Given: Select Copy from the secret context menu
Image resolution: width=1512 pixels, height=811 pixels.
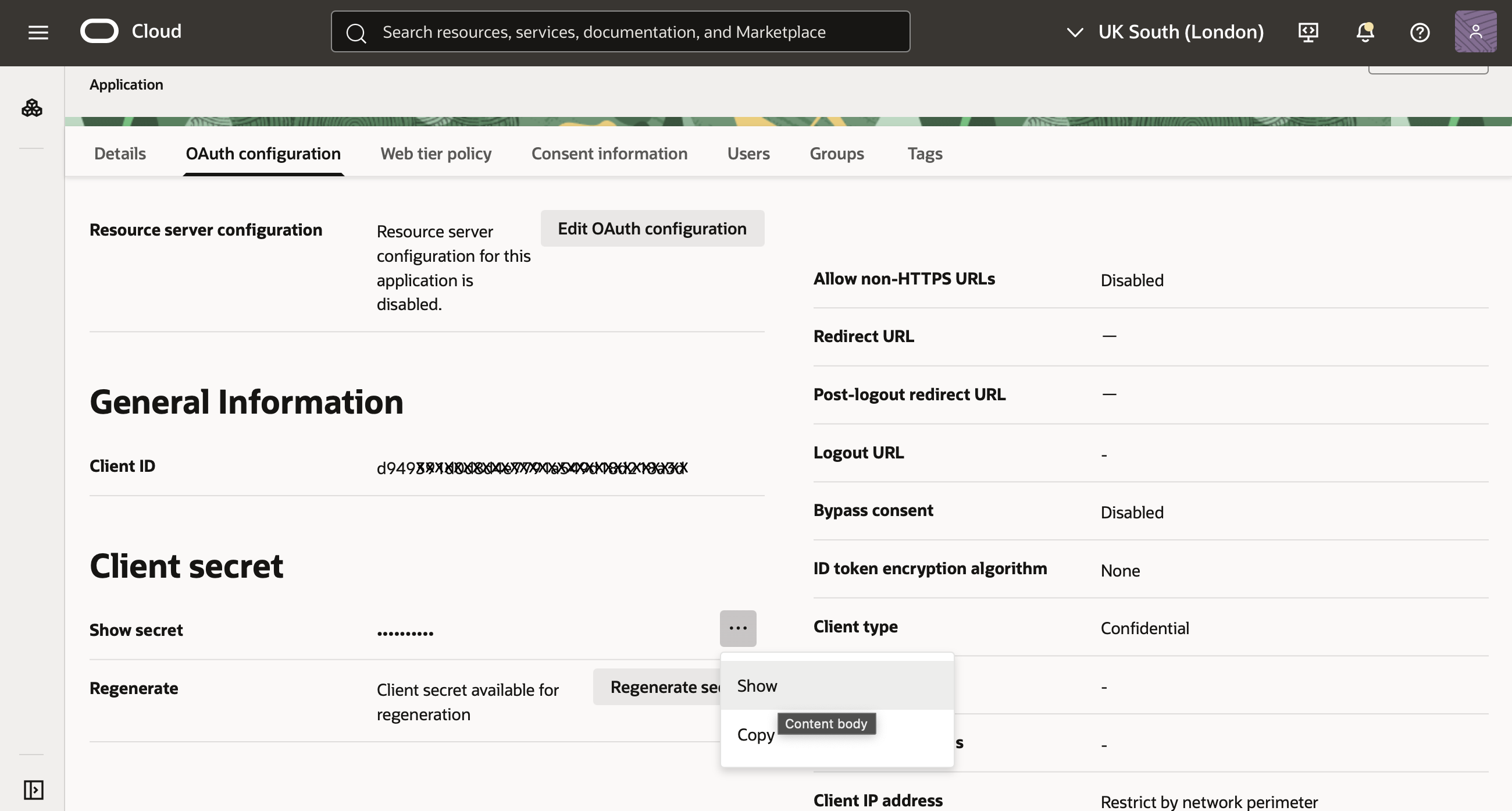Looking at the screenshot, I should [x=755, y=734].
